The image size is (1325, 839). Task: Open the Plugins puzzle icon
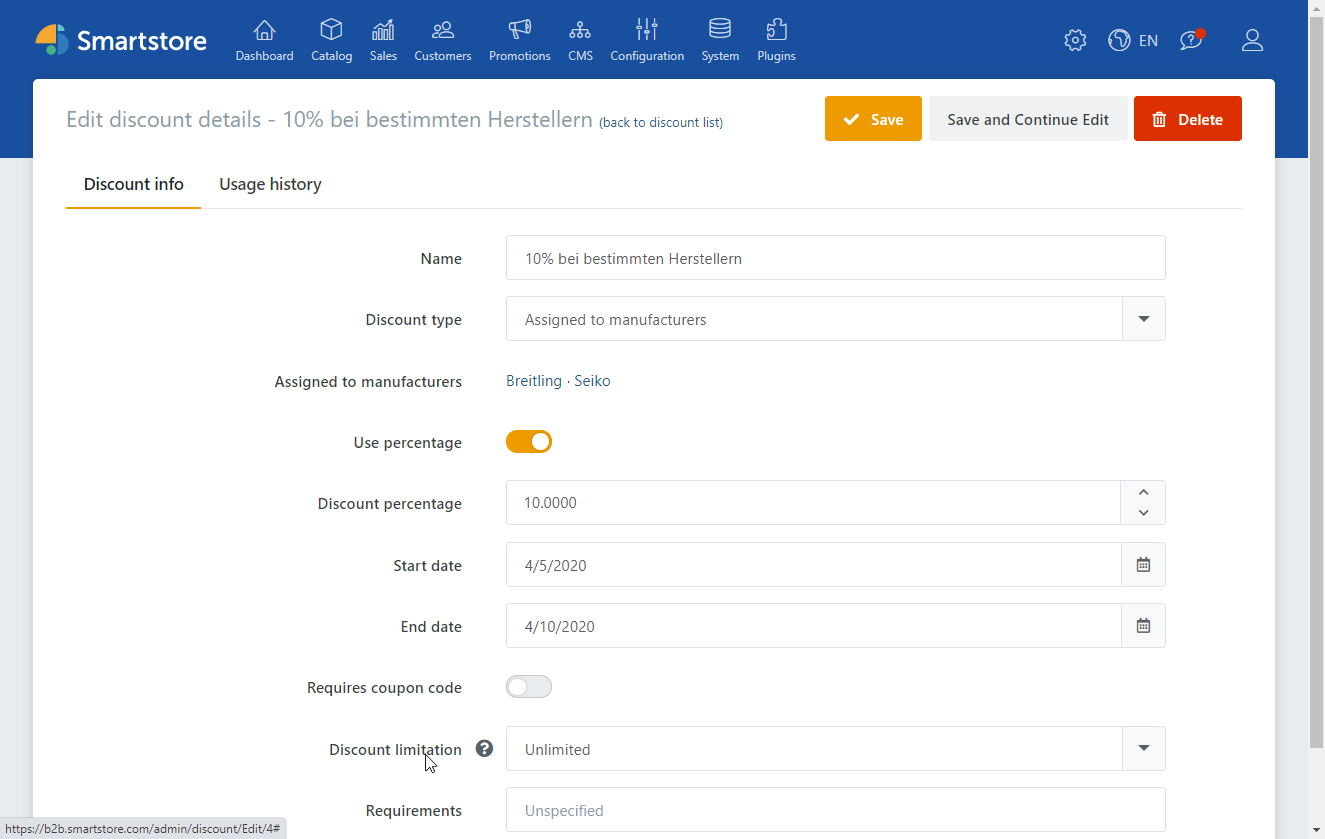click(x=776, y=30)
